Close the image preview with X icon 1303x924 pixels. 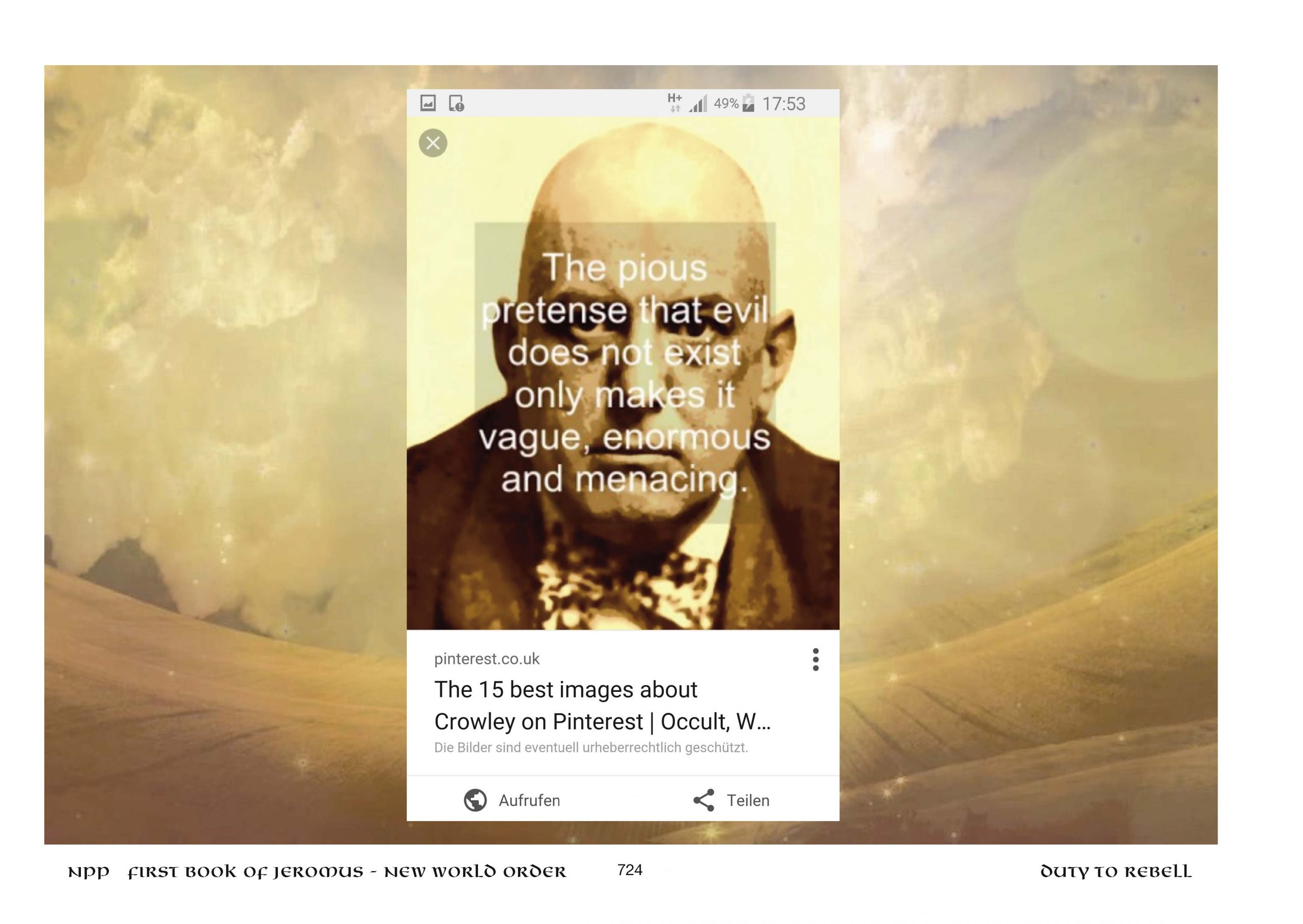(x=433, y=143)
